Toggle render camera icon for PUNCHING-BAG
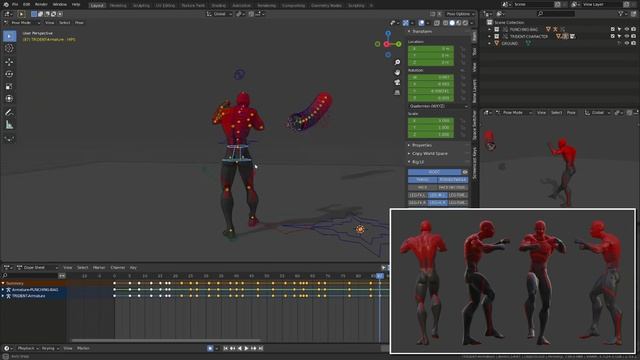 pyautogui.click(x=633, y=29)
